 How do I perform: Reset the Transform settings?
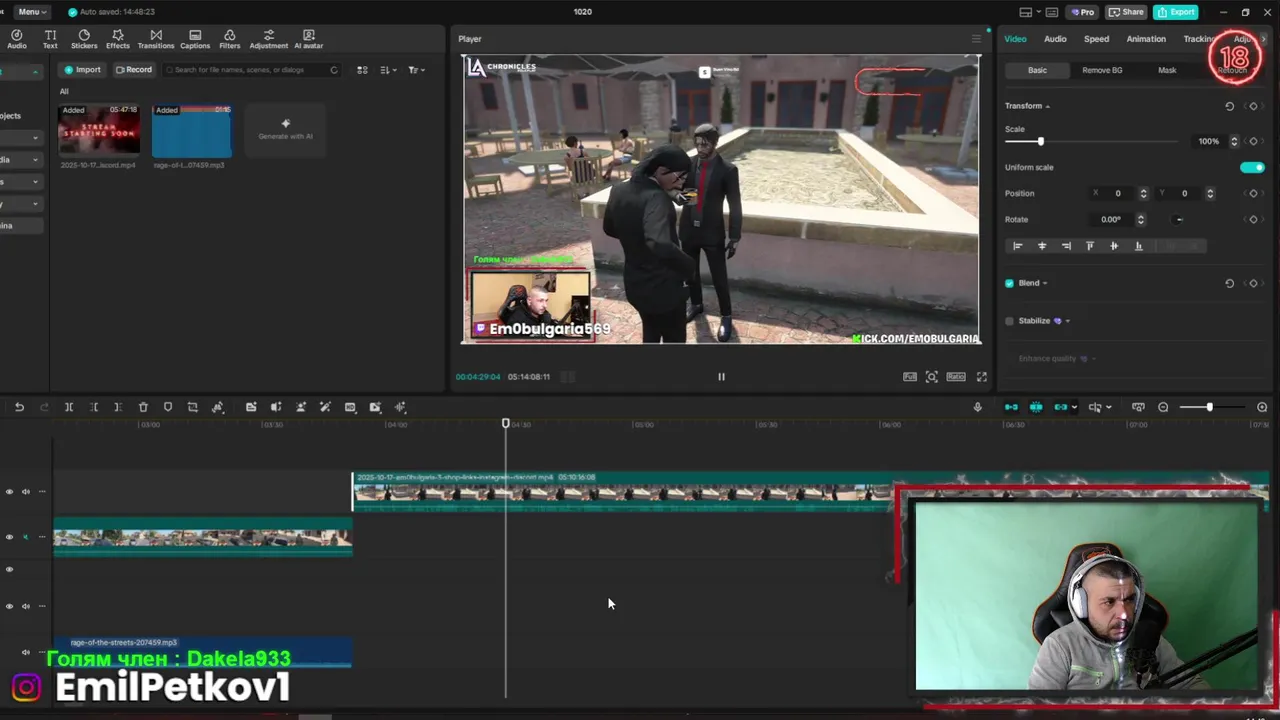click(1229, 106)
